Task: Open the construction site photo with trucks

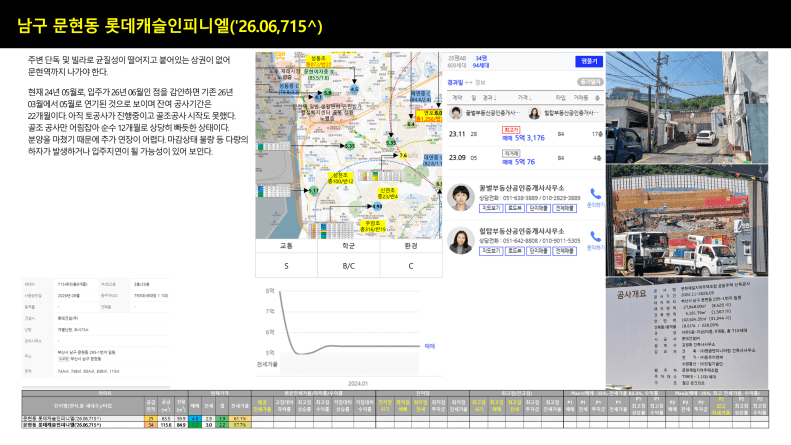Action: pos(687,220)
